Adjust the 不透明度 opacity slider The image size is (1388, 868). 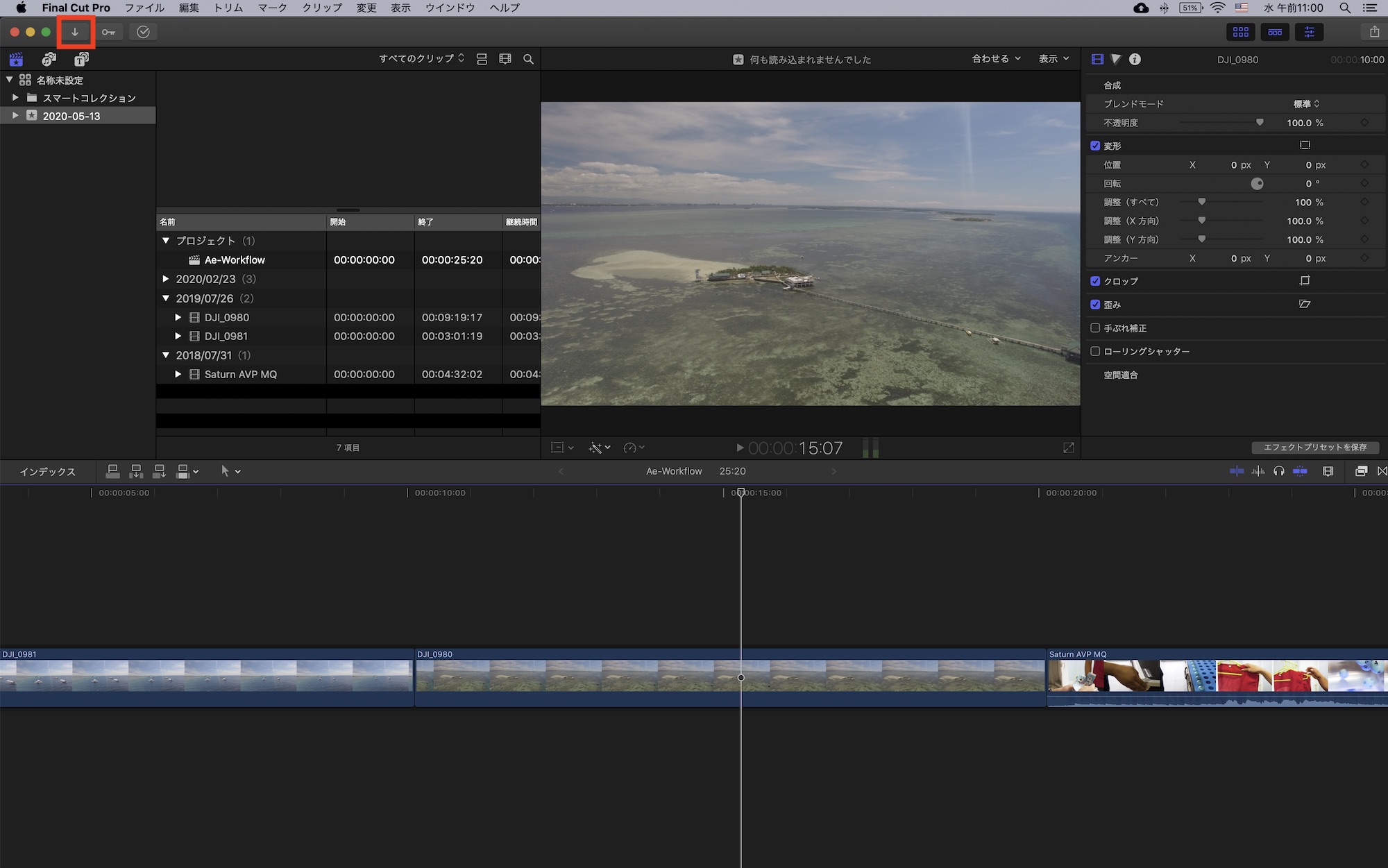click(x=1259, y=123)
